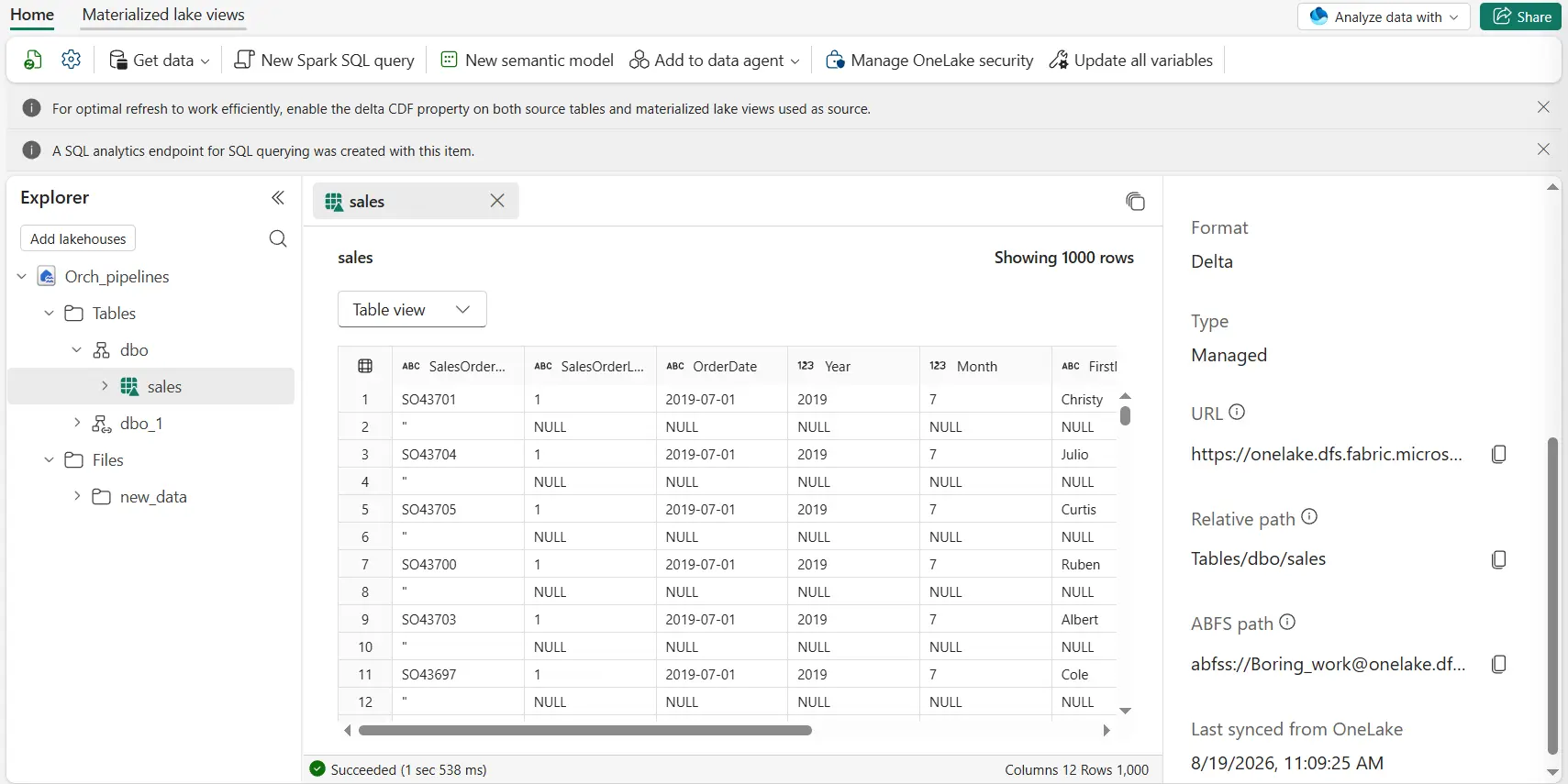The image size is (1568, 784).
Task: Click the SalesOrder... first column header
Action: 458,366
